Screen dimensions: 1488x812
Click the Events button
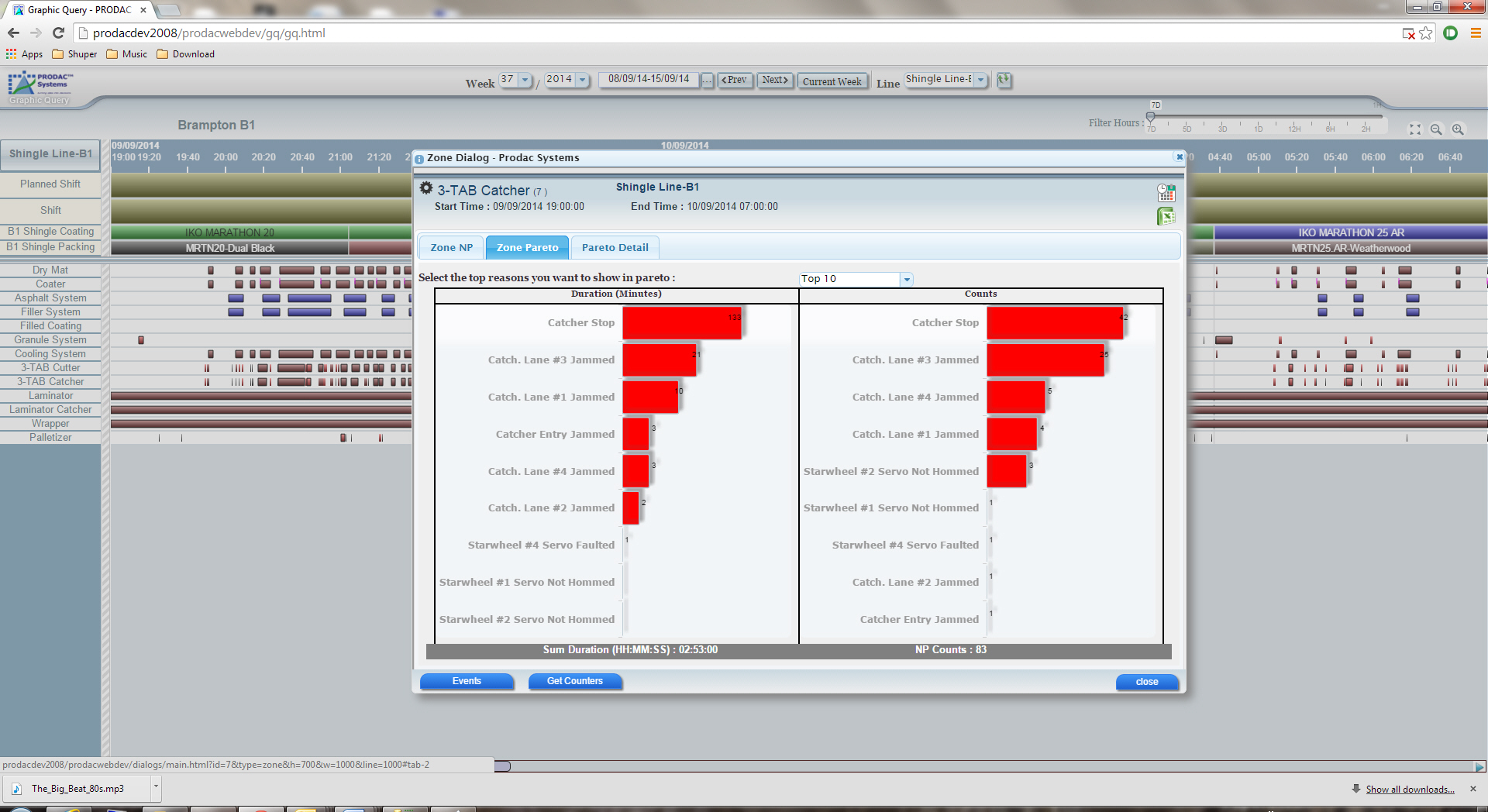coord(467,681)
